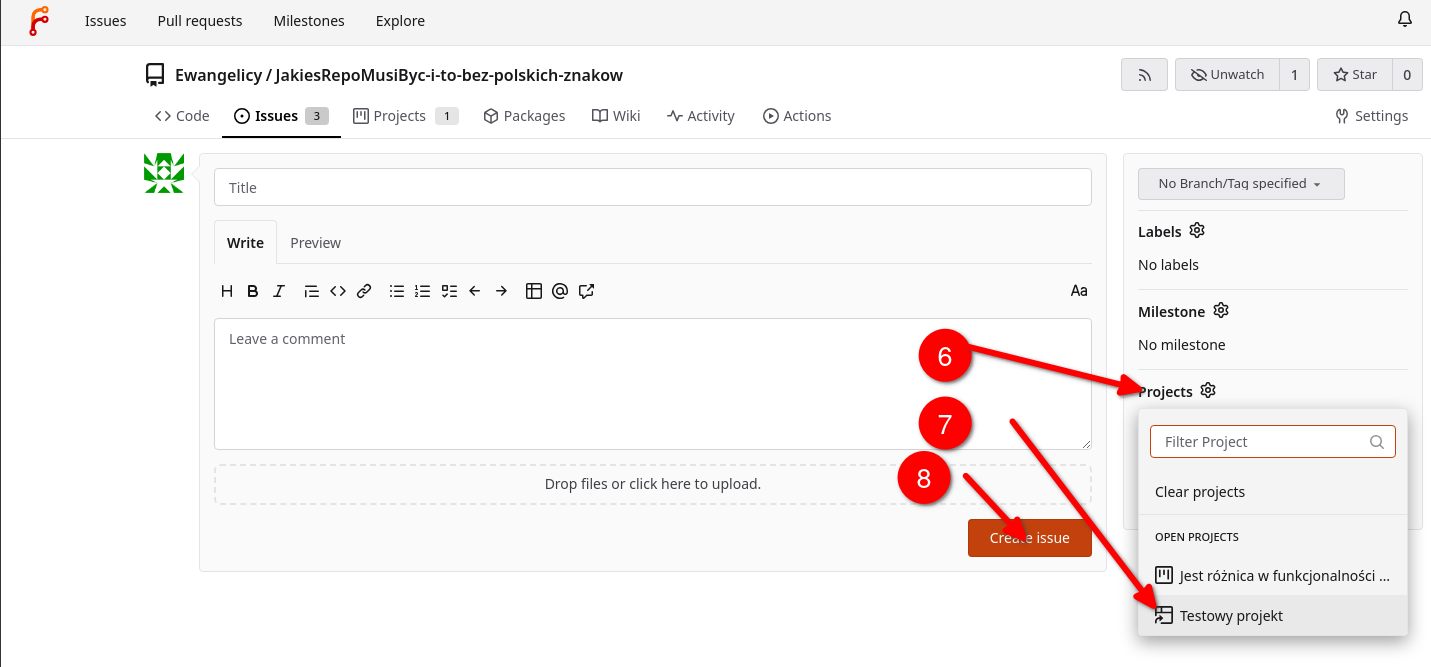
Task: Insert a link using the toolbar icon
Action: click(x=364, y=291)
